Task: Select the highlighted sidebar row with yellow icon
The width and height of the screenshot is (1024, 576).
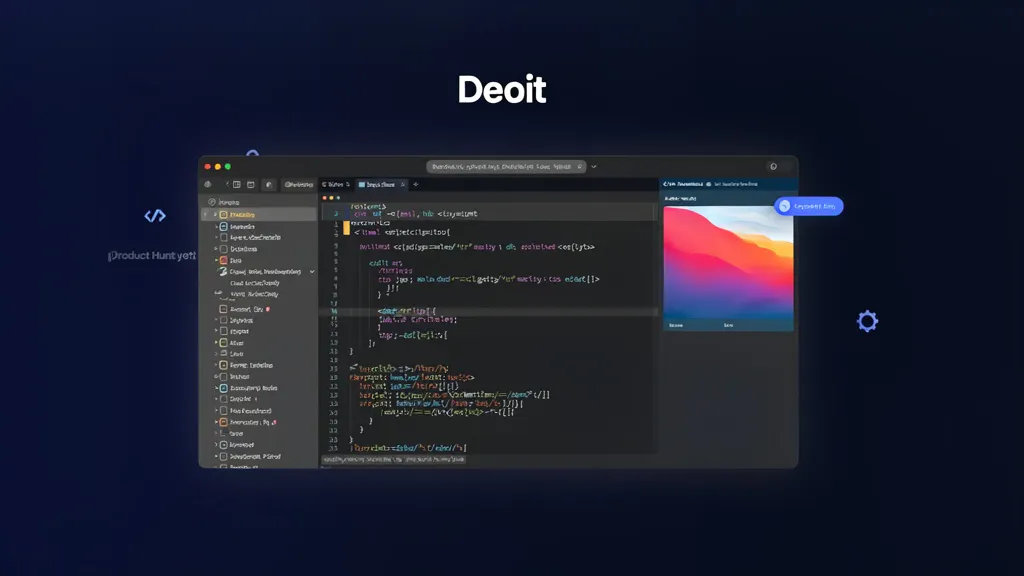Action: 259,214
